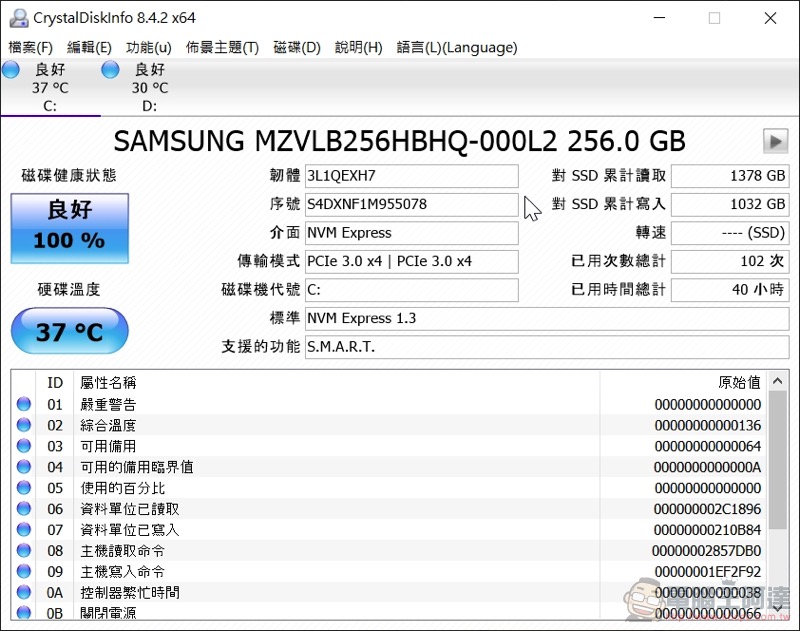Select the 02 綜合溫度 attribute row
This screenshot has width=800, height=631.
coord(388,425)
